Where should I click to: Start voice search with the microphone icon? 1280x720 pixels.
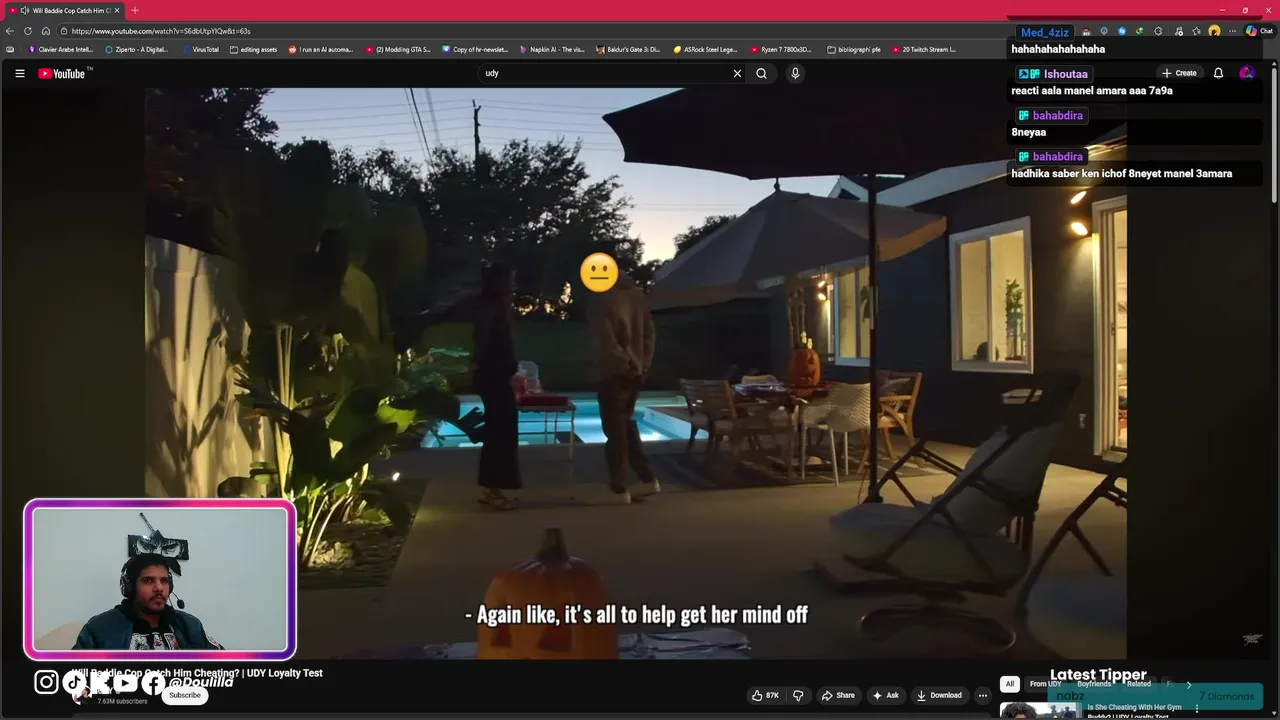(x=795, y=73)
